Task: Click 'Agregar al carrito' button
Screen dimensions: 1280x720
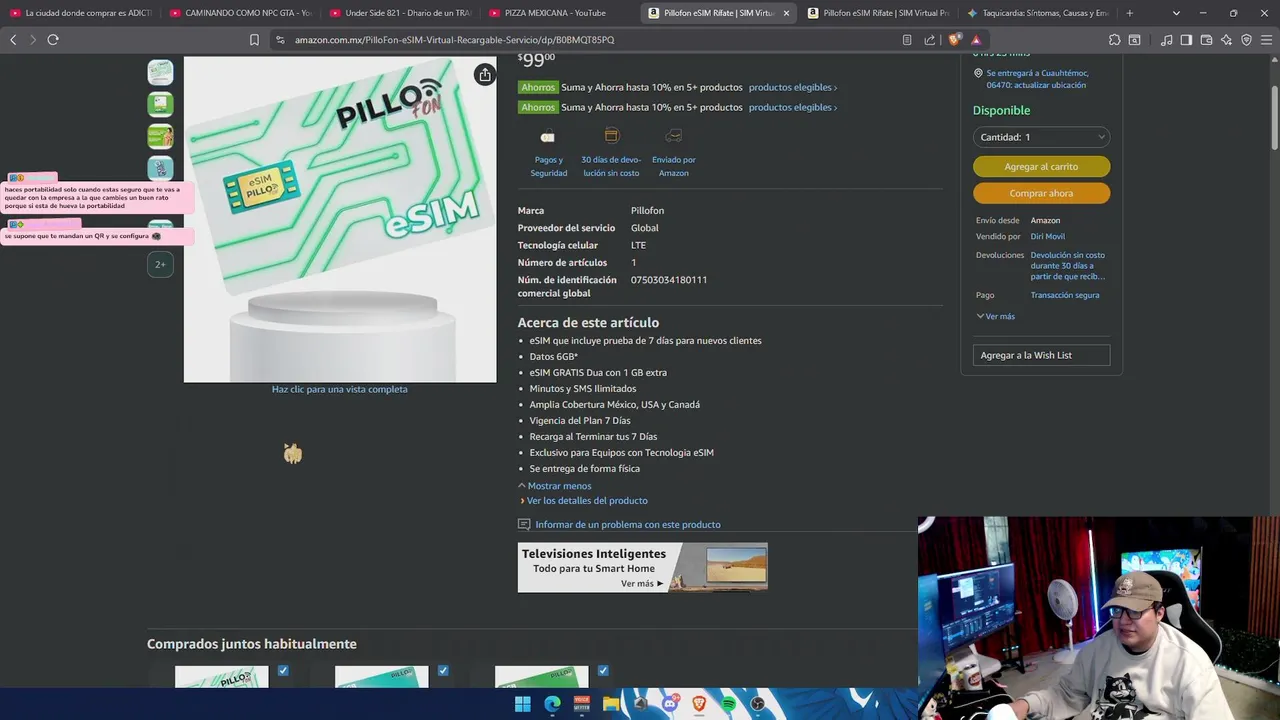Action: pos(1041,167)
